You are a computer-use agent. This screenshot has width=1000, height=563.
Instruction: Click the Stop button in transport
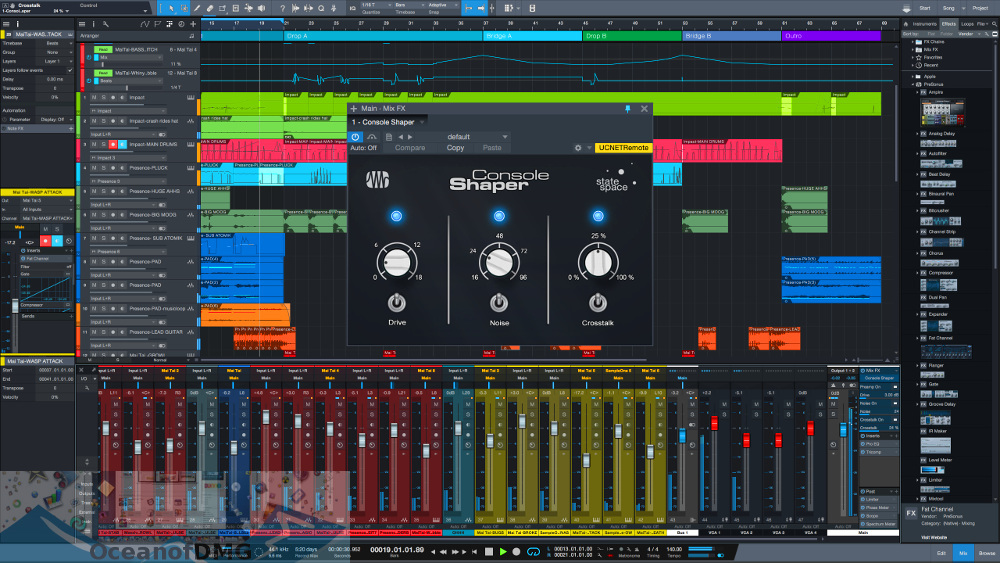(x=489, y=552)
